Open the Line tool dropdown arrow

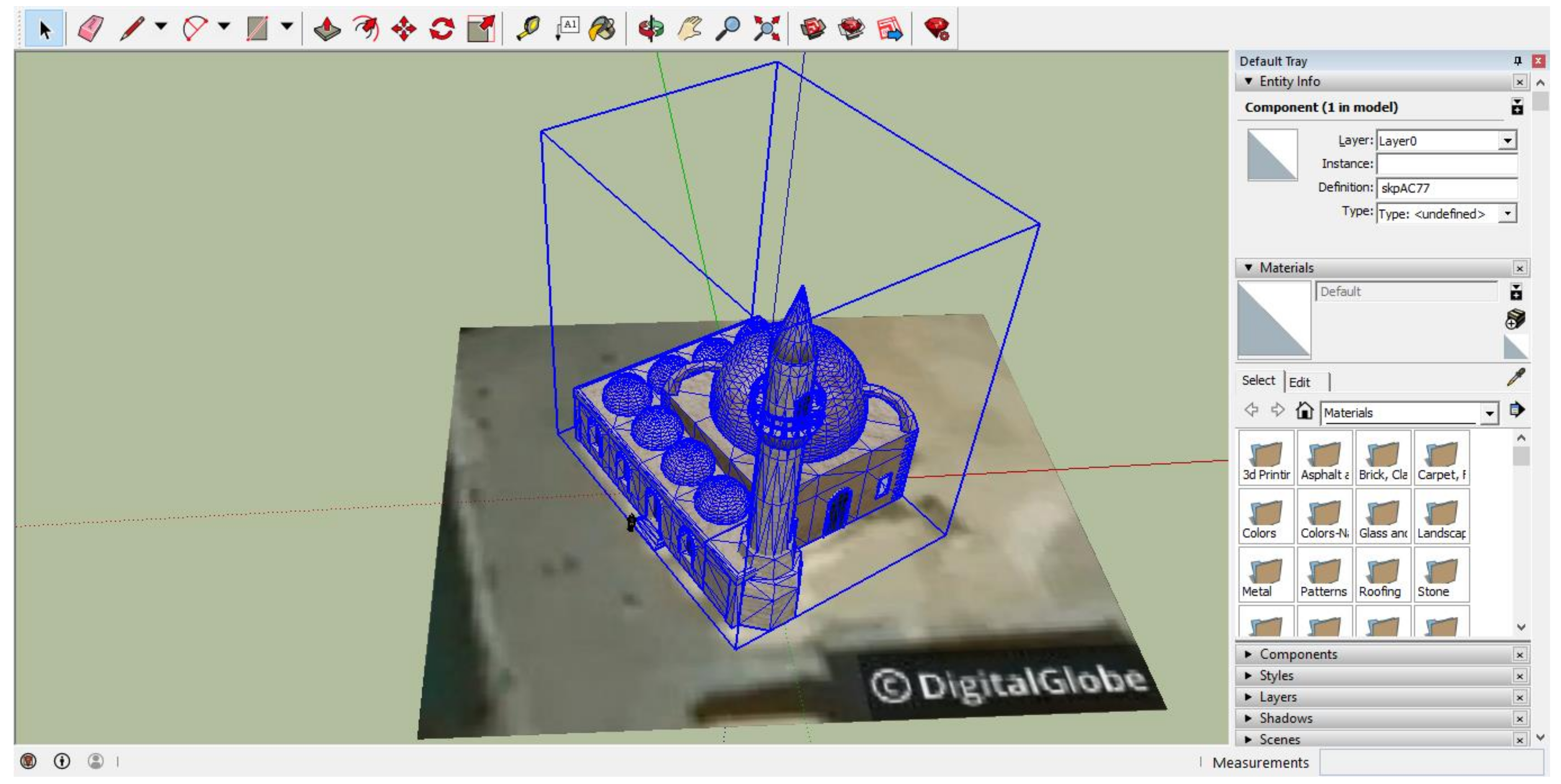tap(160, 26)
